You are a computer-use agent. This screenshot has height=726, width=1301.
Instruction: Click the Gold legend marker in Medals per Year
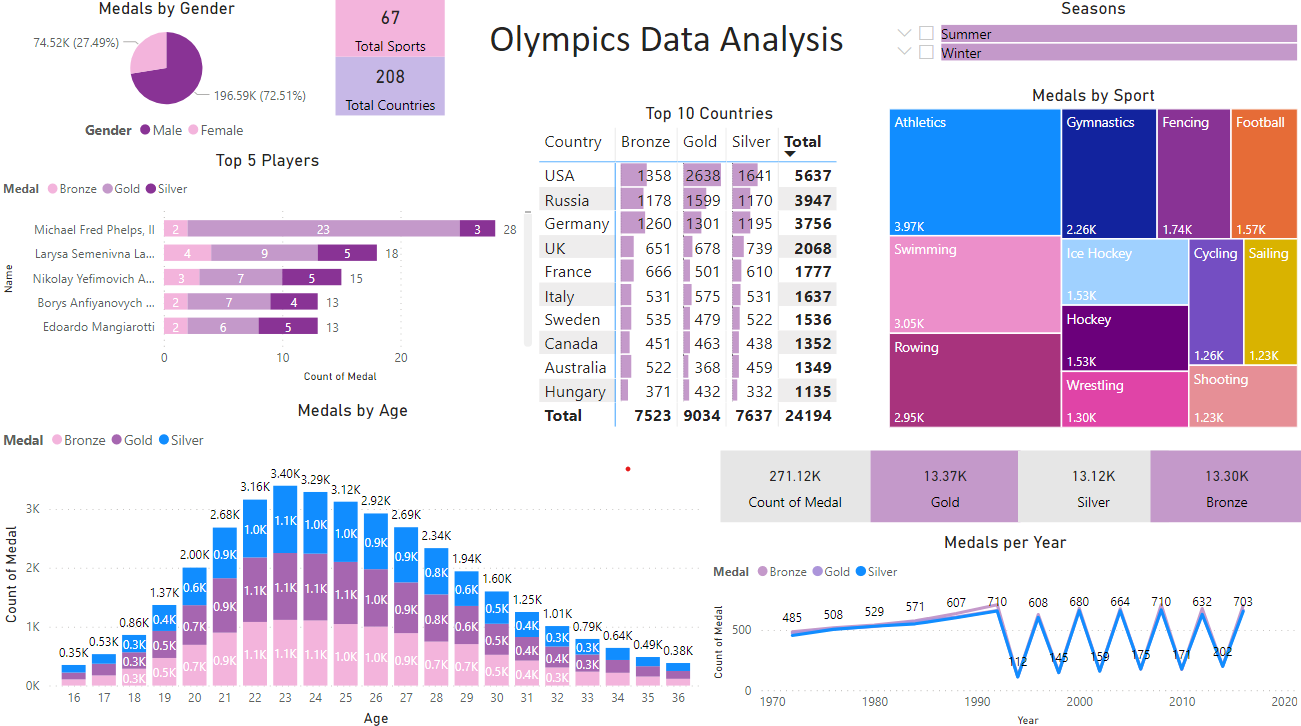tap(818, 571)
